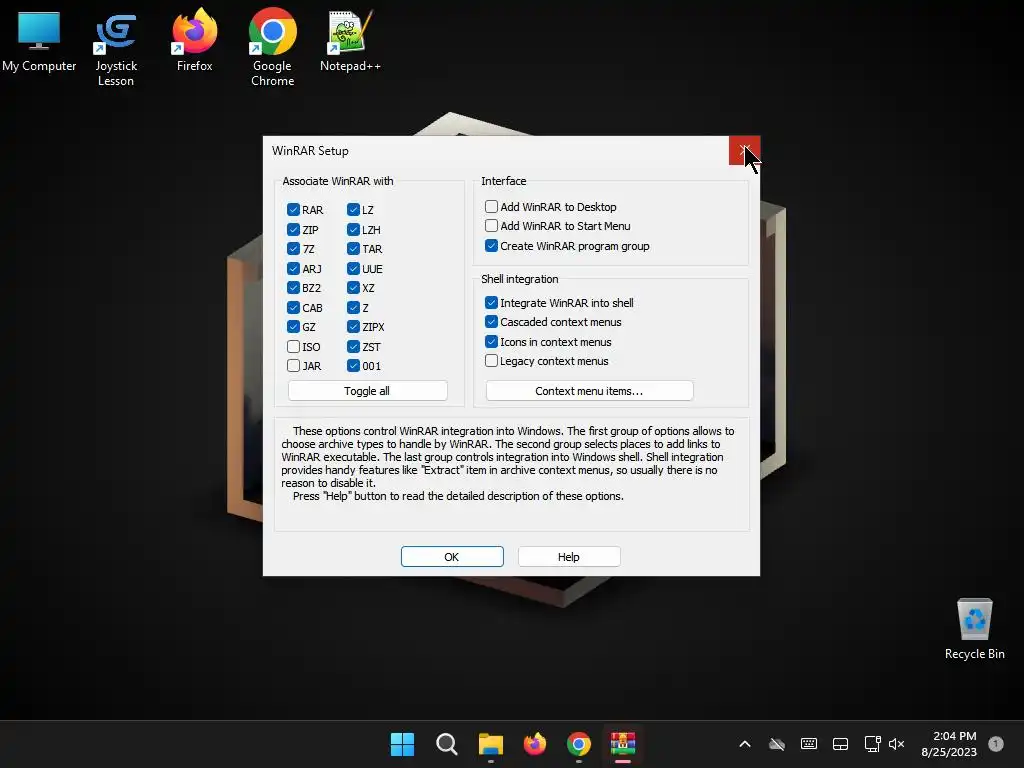1024x768 pixels.
Task: Open the notification center badge
Action: 996,743
